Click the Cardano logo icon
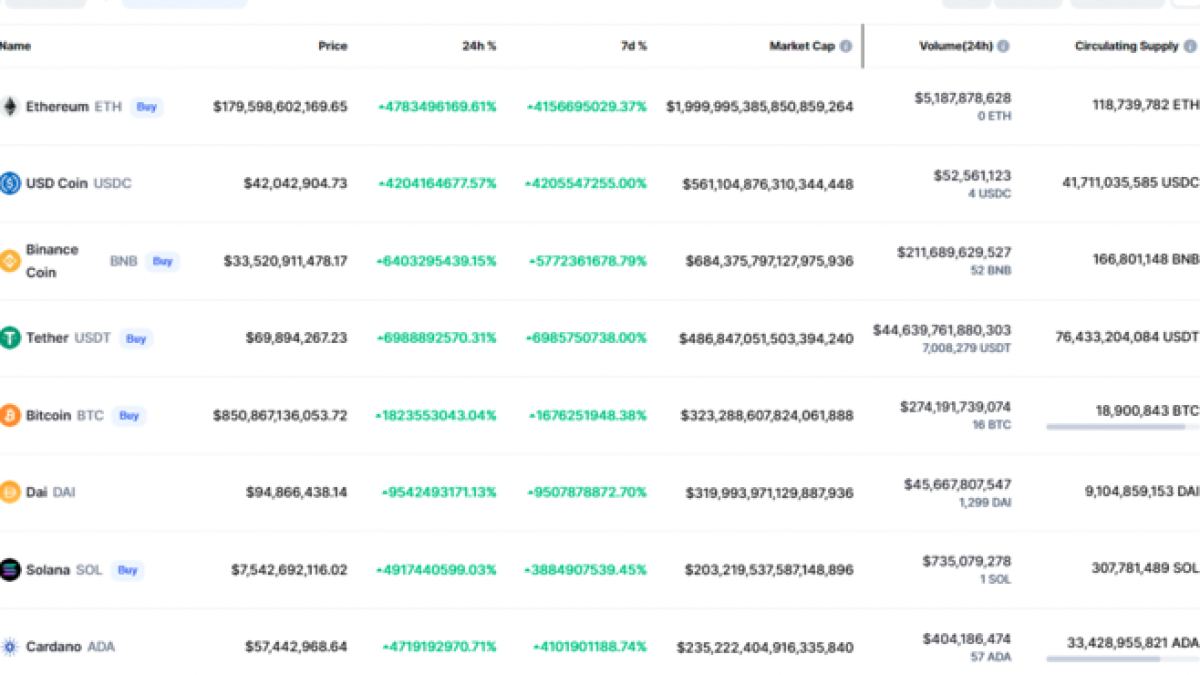Screen dimensions: 1200x675 (x=10, y=647)
